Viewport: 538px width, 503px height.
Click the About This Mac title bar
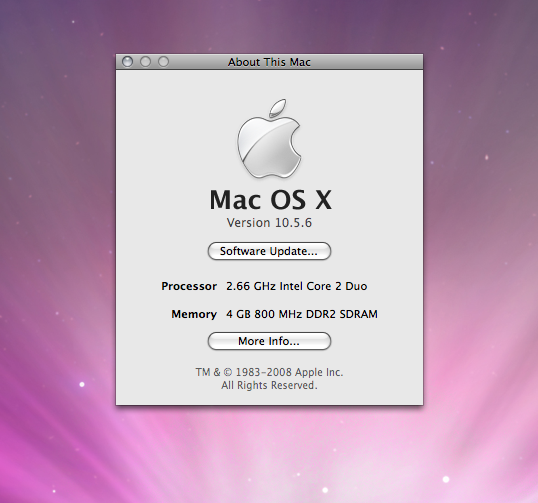[x=269, y=62]
